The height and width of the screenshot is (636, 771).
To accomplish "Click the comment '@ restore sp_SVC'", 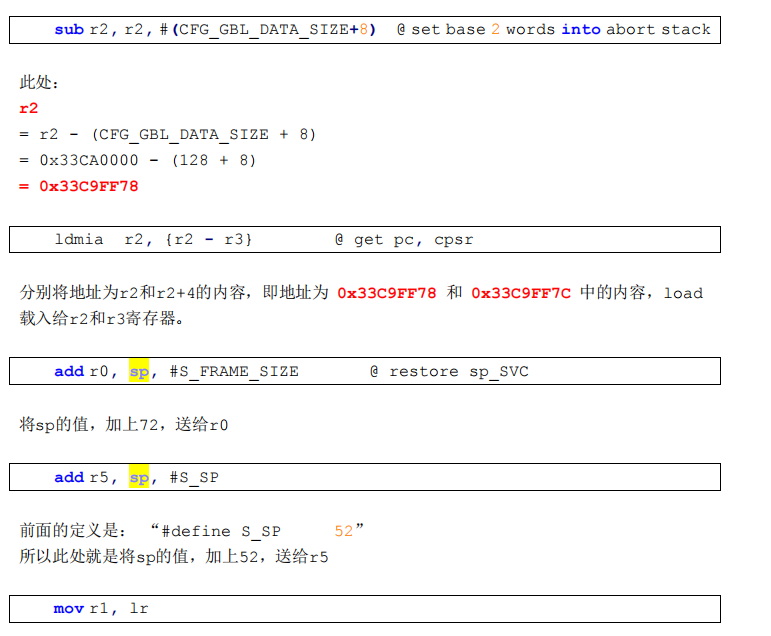I will [x=449, y=371].
